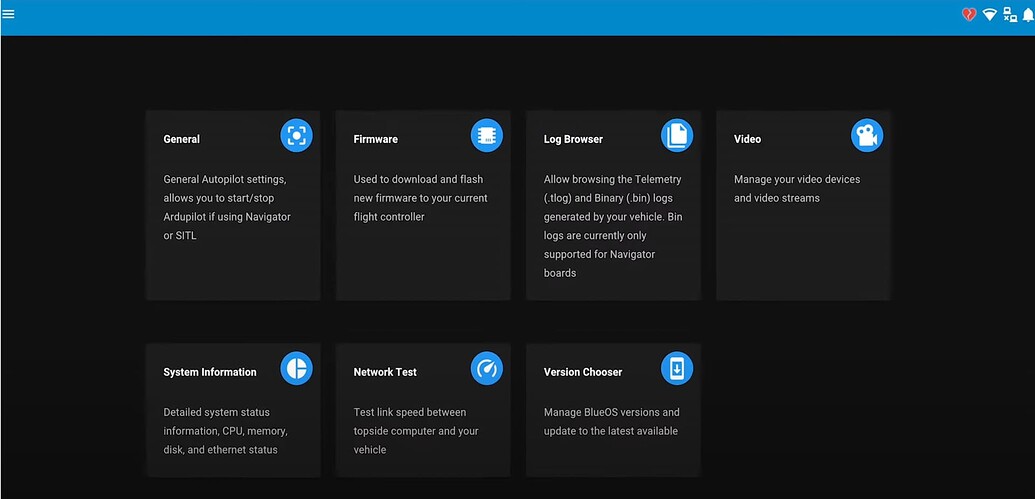
Task: Click the Version Chooser description text
Action: tap(611, 422)
